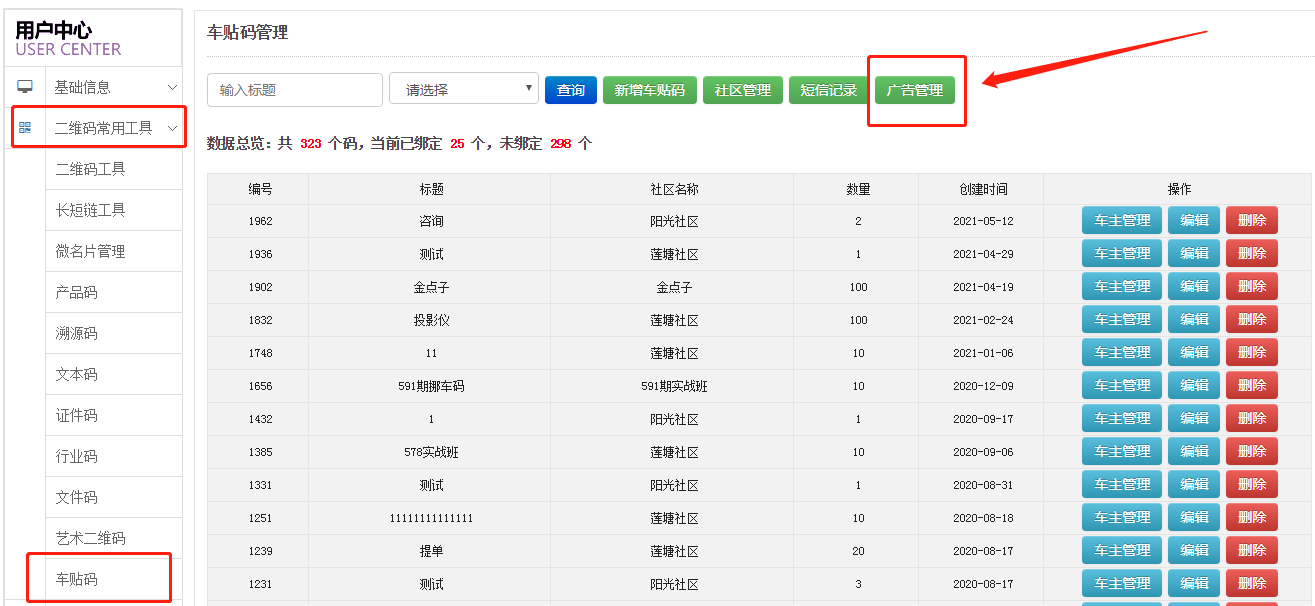Expand the 基础信息 chevron arrow
Image resolution: width=1315 pixels, height=606 pixels.
(x=172, y=88)
